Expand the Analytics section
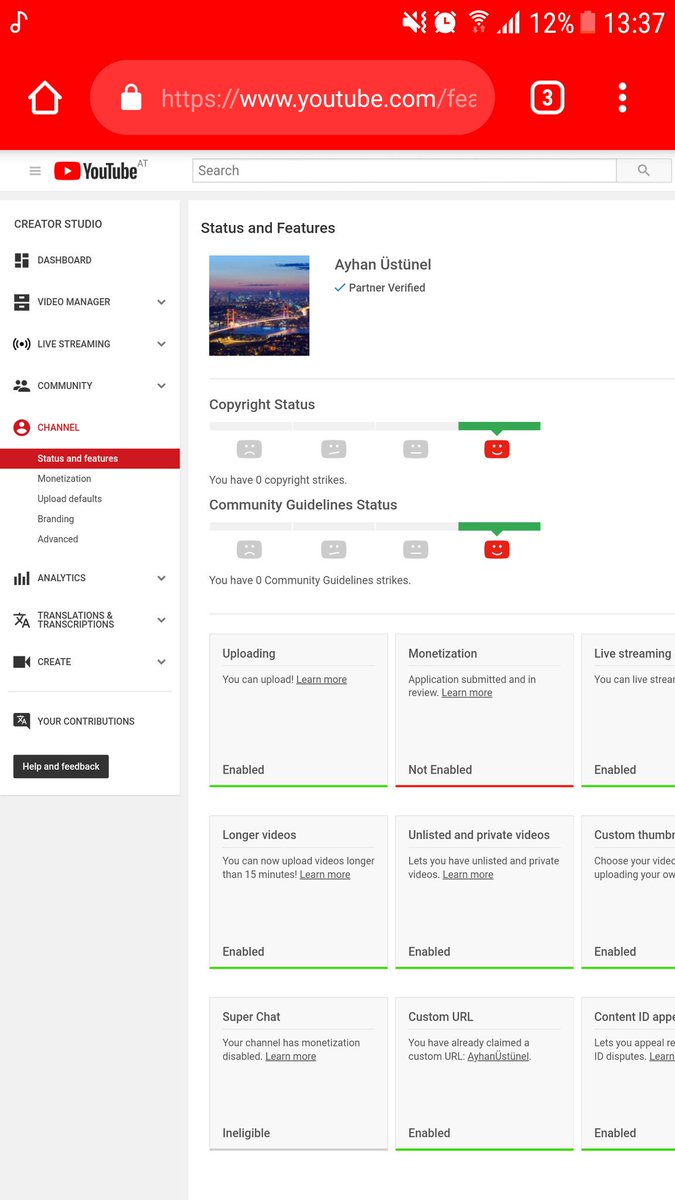The height and width of the screenshot is (1200, 675). point(161,578)
